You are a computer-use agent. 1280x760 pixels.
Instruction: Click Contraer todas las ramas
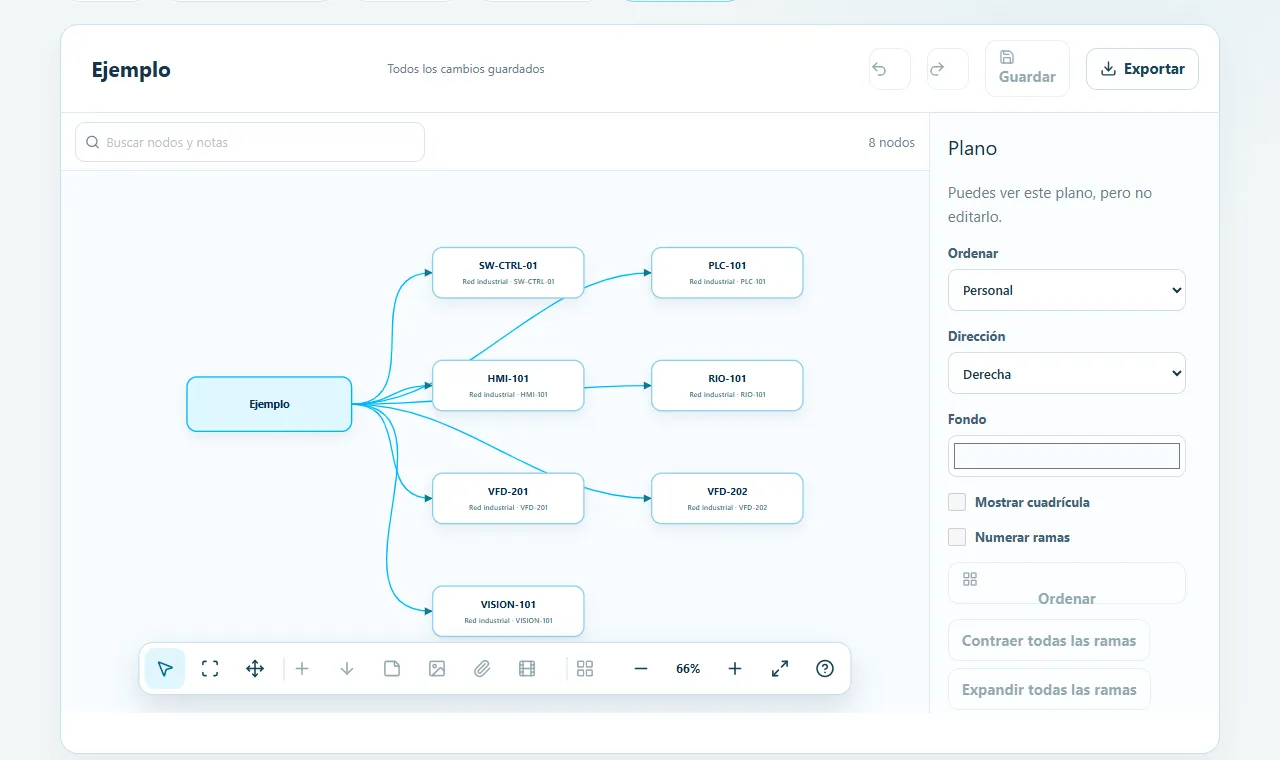pos(1049,640)
